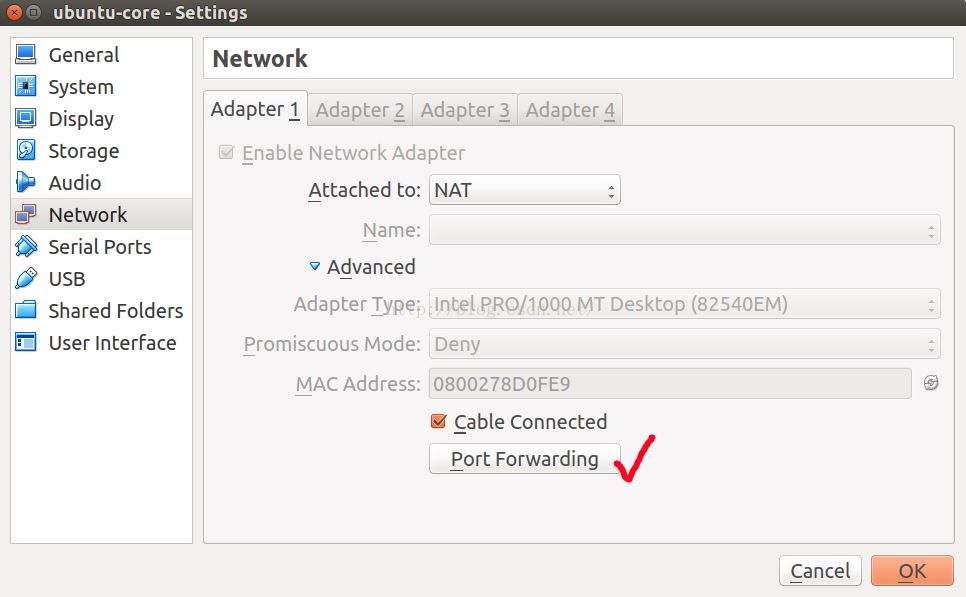Collapse the Advanced disclosure triangle
The height and width of the screenshot is (597, 966).
point(315,267)
